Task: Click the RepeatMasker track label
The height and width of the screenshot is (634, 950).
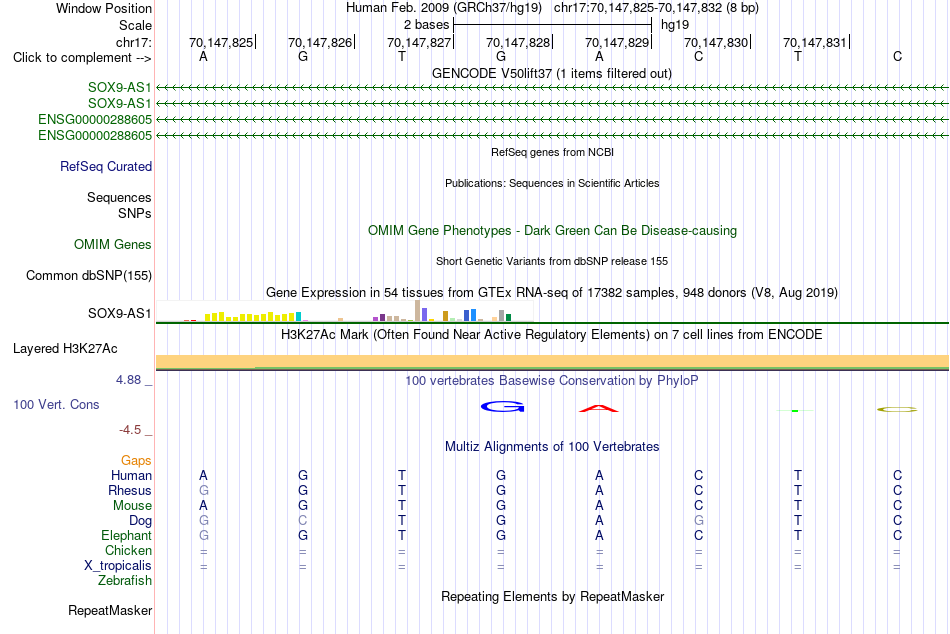Action: point(110,610)
